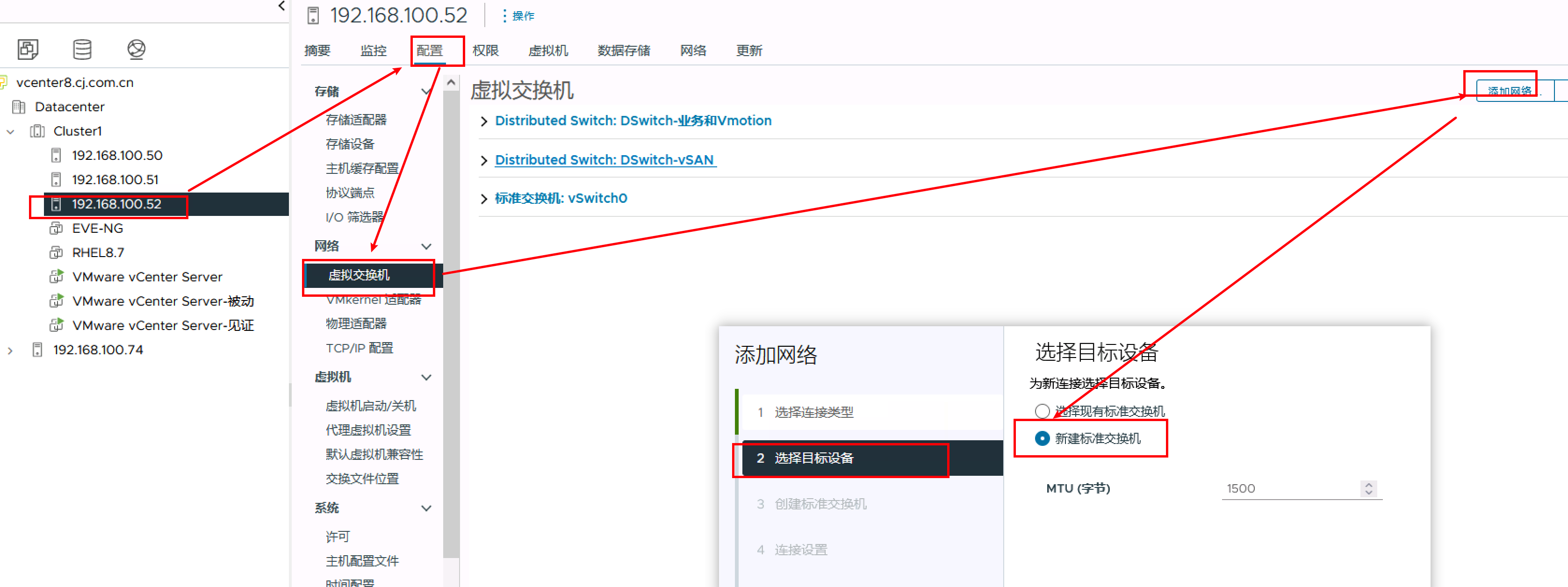The width and height of the screenshot is (1568, 587).
Task: Open the Datastores tab
Action: pos(623,50)
